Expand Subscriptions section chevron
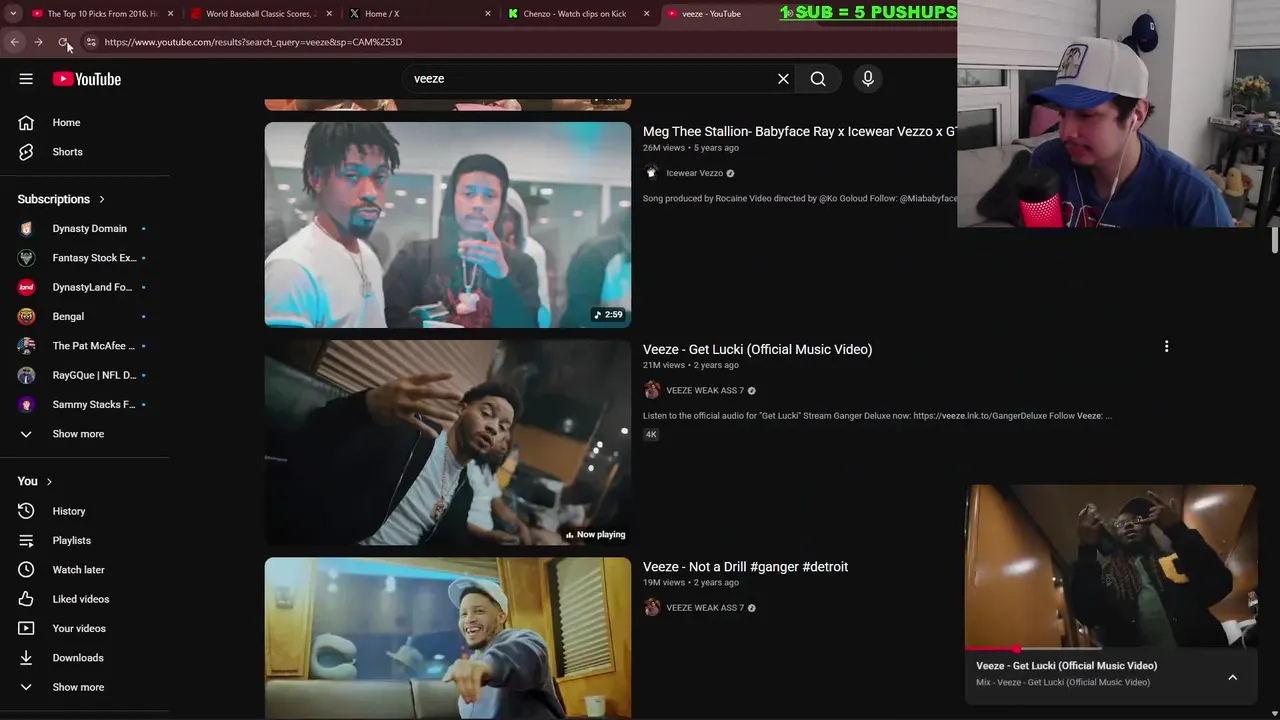 pos(101,199)
